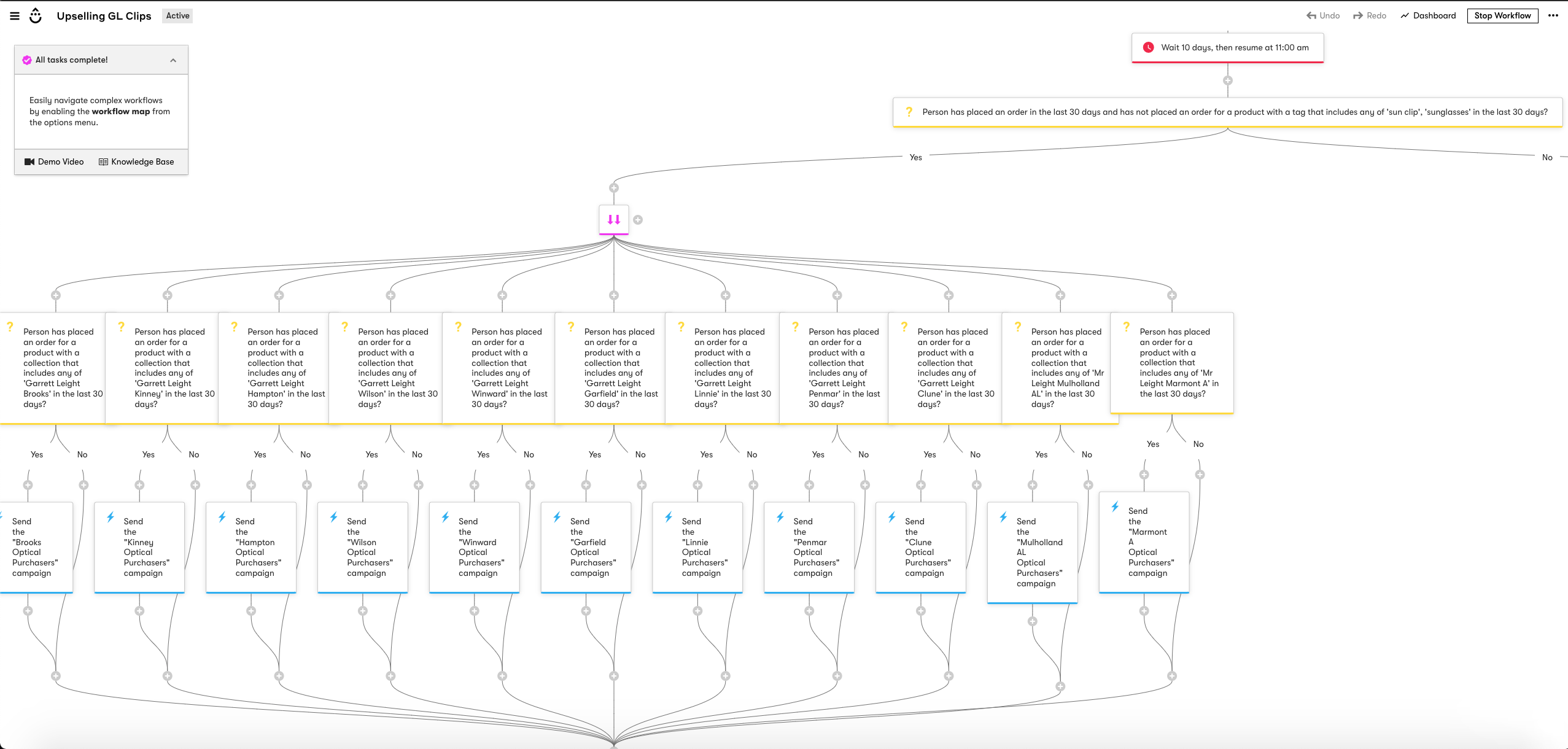Collapse the All tasks complete panel

(173, 60)
